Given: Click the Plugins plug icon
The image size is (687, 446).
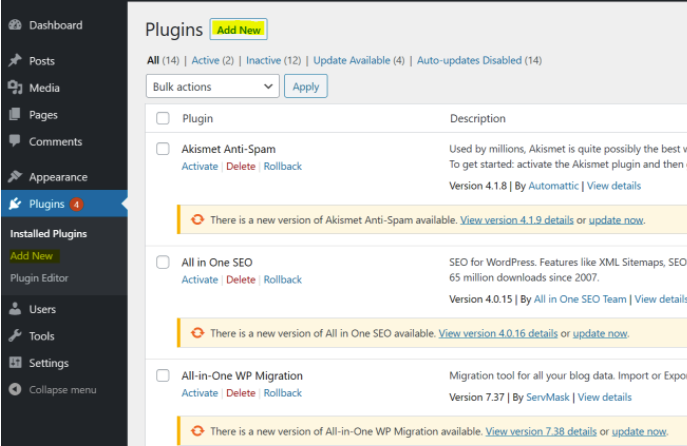Looking at the screenshot, I should (x=15, y=204).
